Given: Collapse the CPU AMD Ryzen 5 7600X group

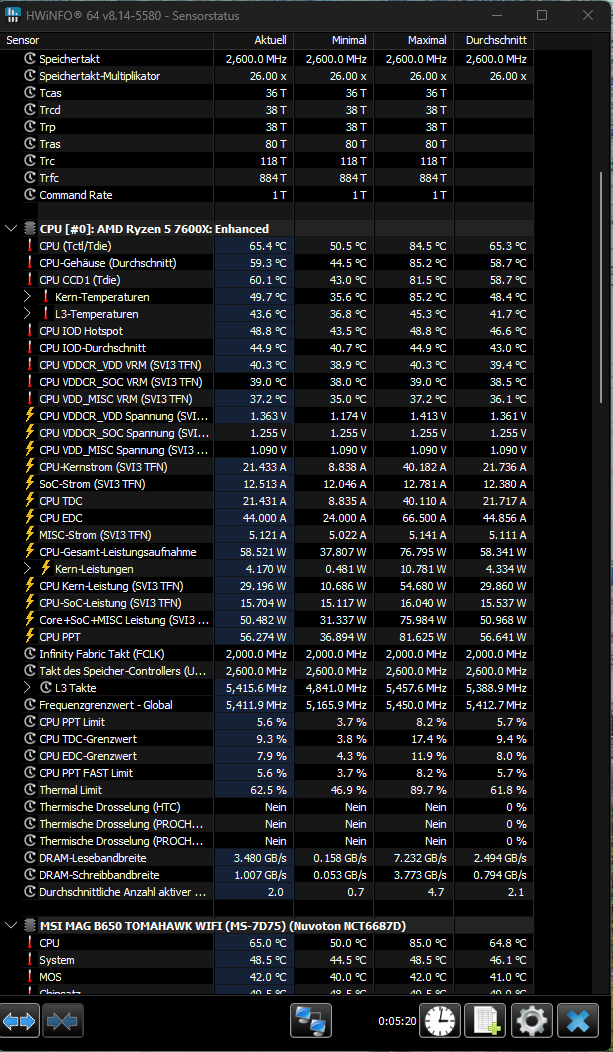Looking at the screenshot, I should tap(11, 229).
